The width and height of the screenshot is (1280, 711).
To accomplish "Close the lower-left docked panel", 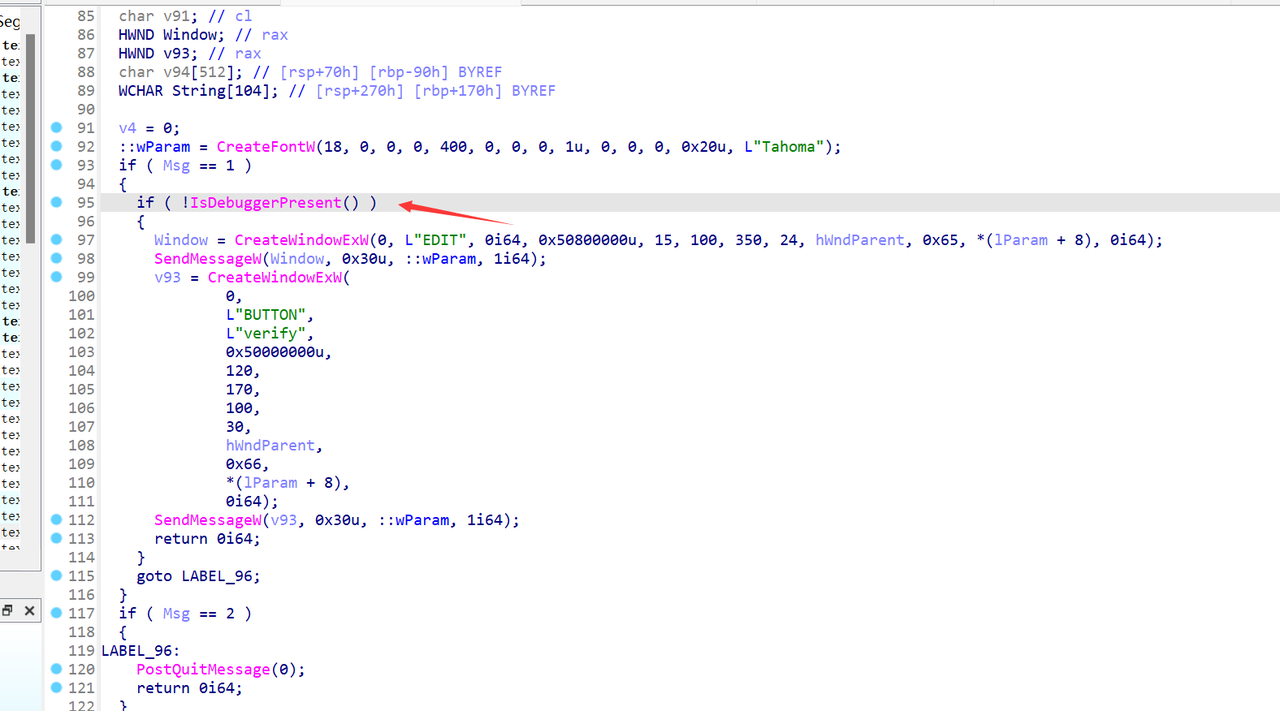I will (29, 611).
